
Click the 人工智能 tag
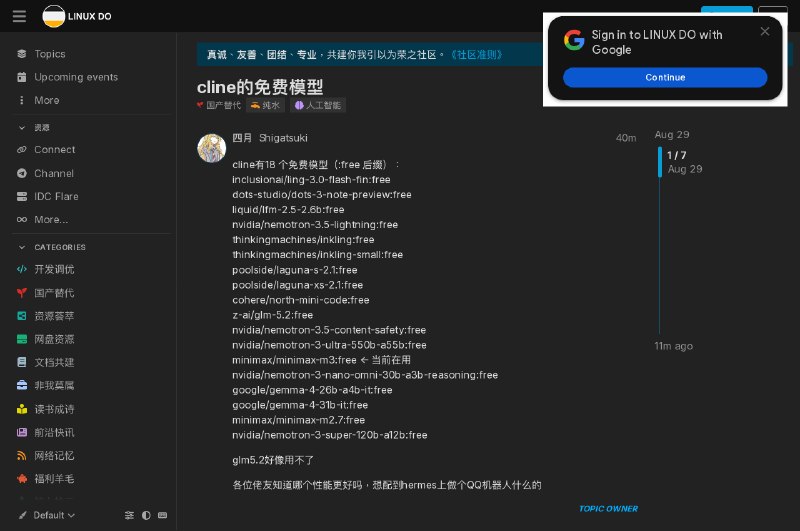point(318,105)
